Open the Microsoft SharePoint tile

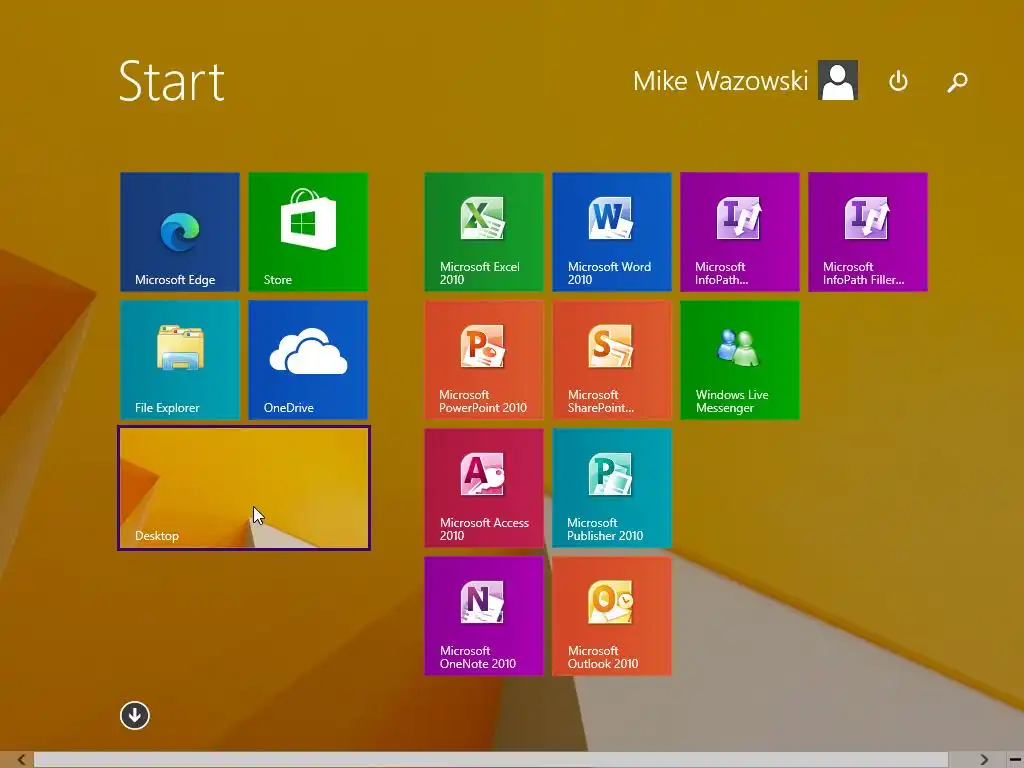tap(612, 360)
